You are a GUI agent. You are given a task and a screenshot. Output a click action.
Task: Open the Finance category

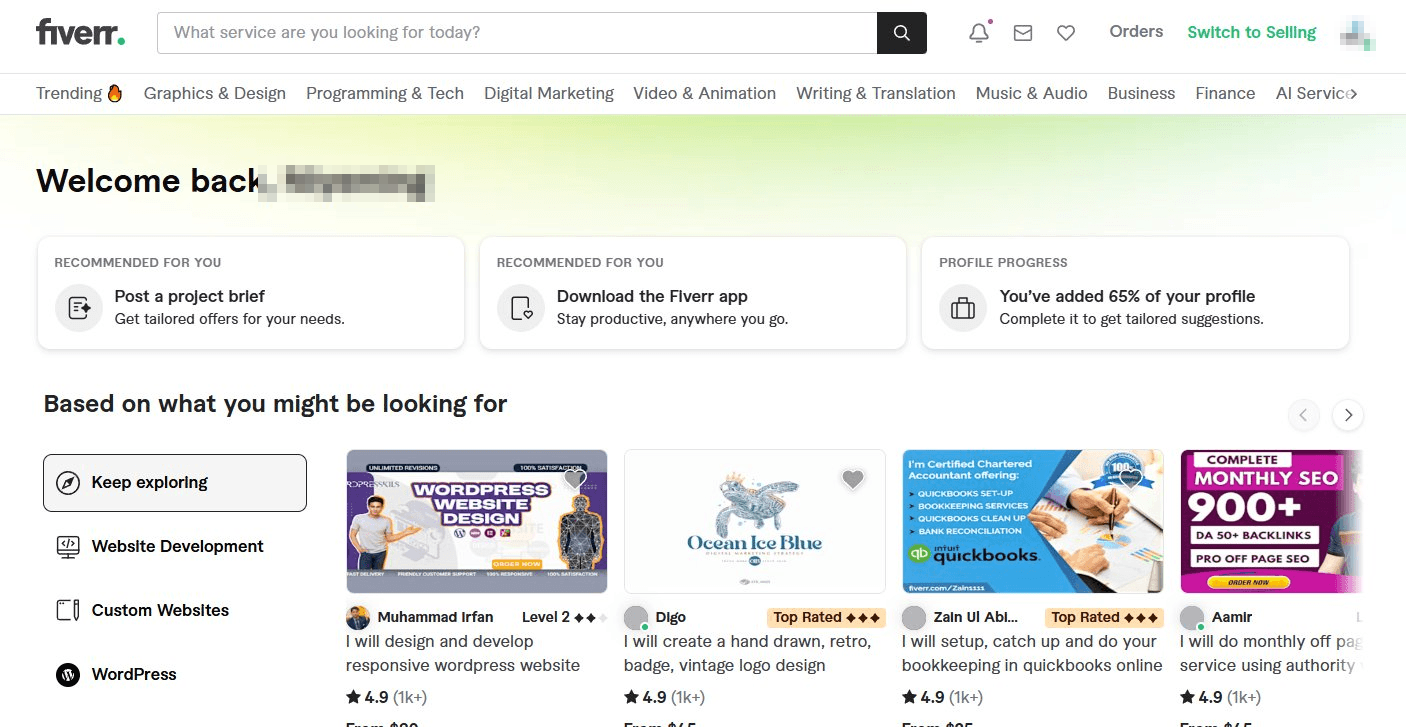[x=1225, y=93]
